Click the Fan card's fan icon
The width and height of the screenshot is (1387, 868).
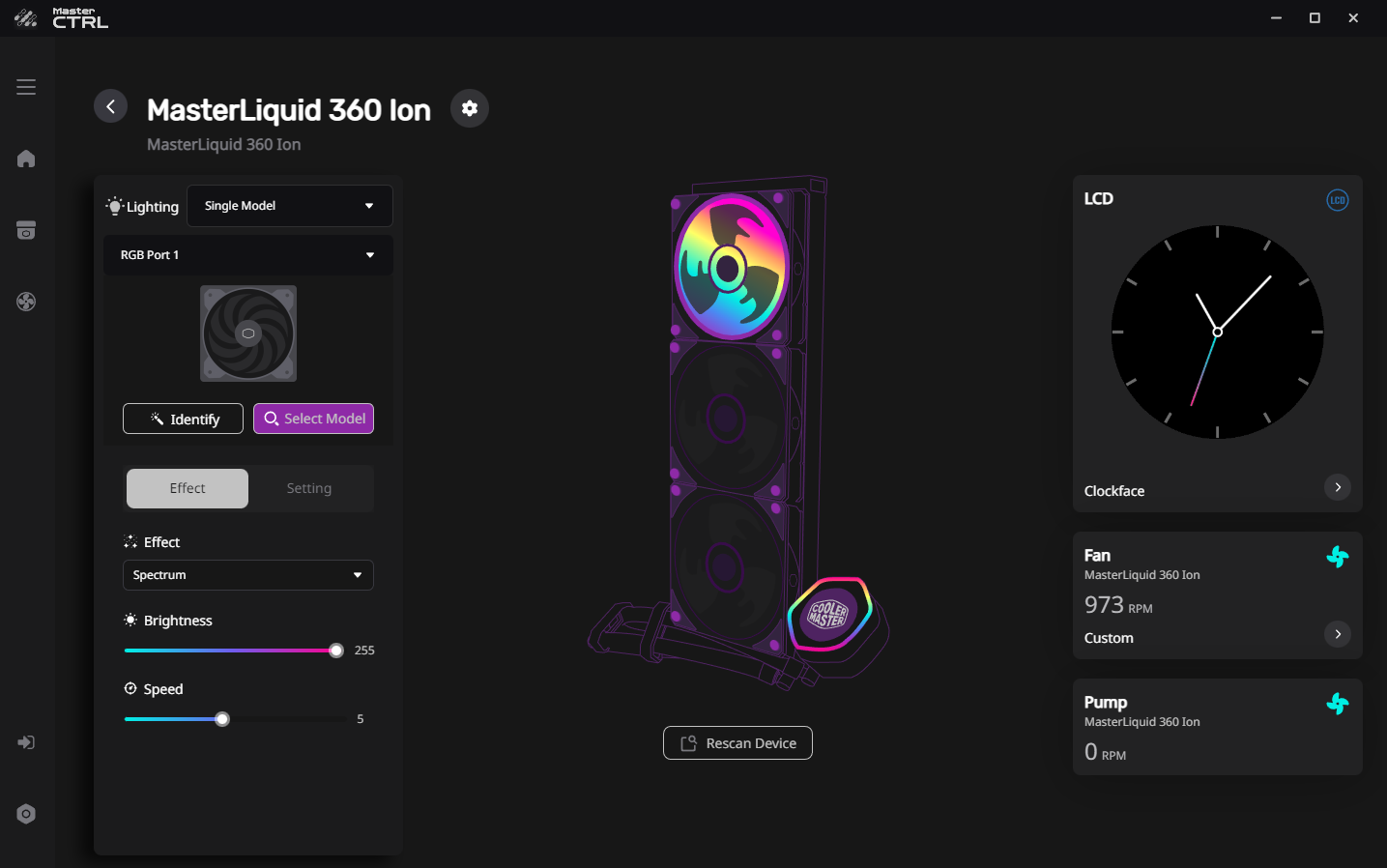coord(1338,557)
